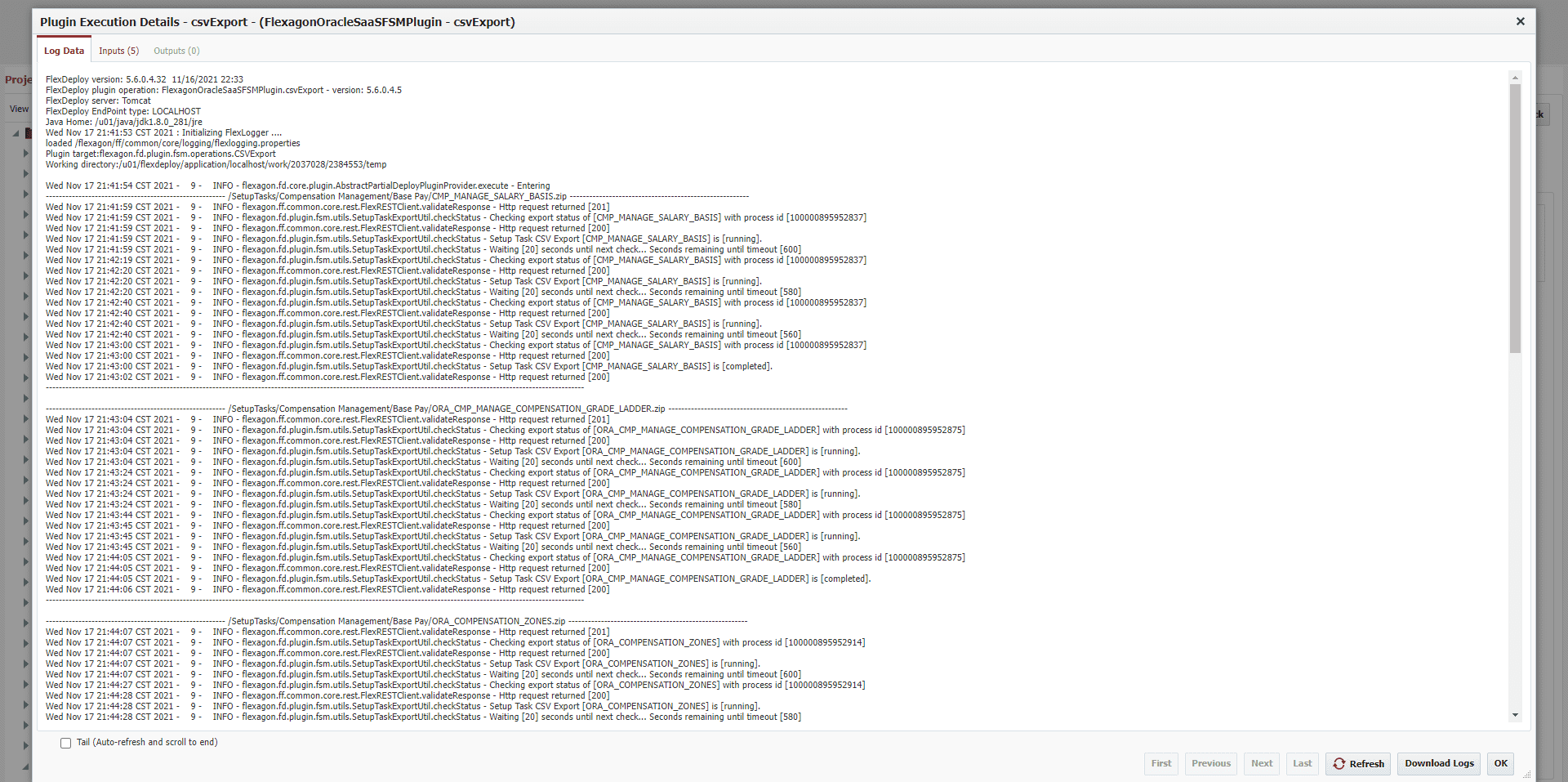Image resolution: width=1568 pixels, height=782 pixels.
Task: Select the log line timestamped 21:44:06
Action: (327, 589)
